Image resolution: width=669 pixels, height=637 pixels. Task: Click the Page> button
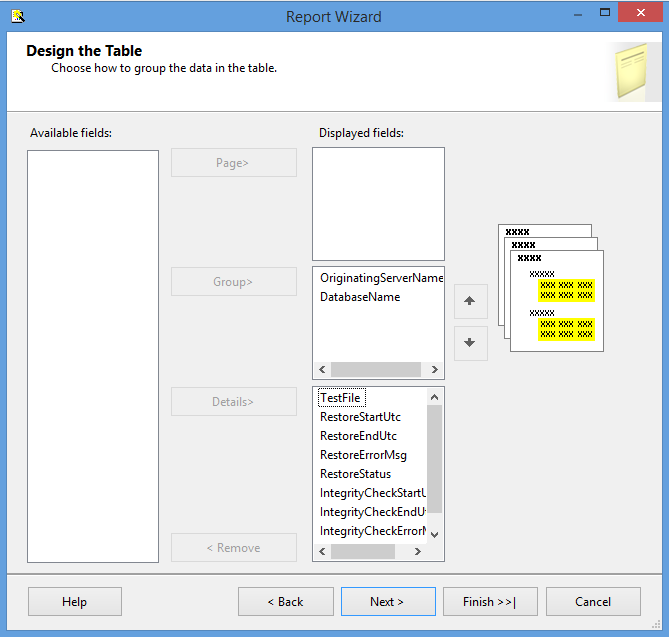pyautogui.click(x=234, y=163)
